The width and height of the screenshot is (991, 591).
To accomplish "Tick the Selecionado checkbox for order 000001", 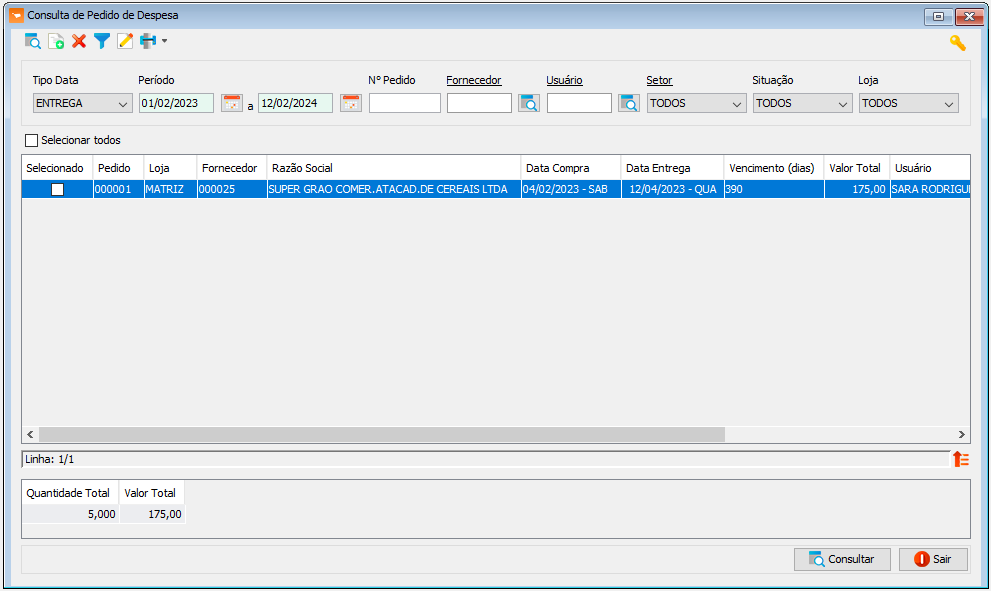I will [x=58, y=189].
